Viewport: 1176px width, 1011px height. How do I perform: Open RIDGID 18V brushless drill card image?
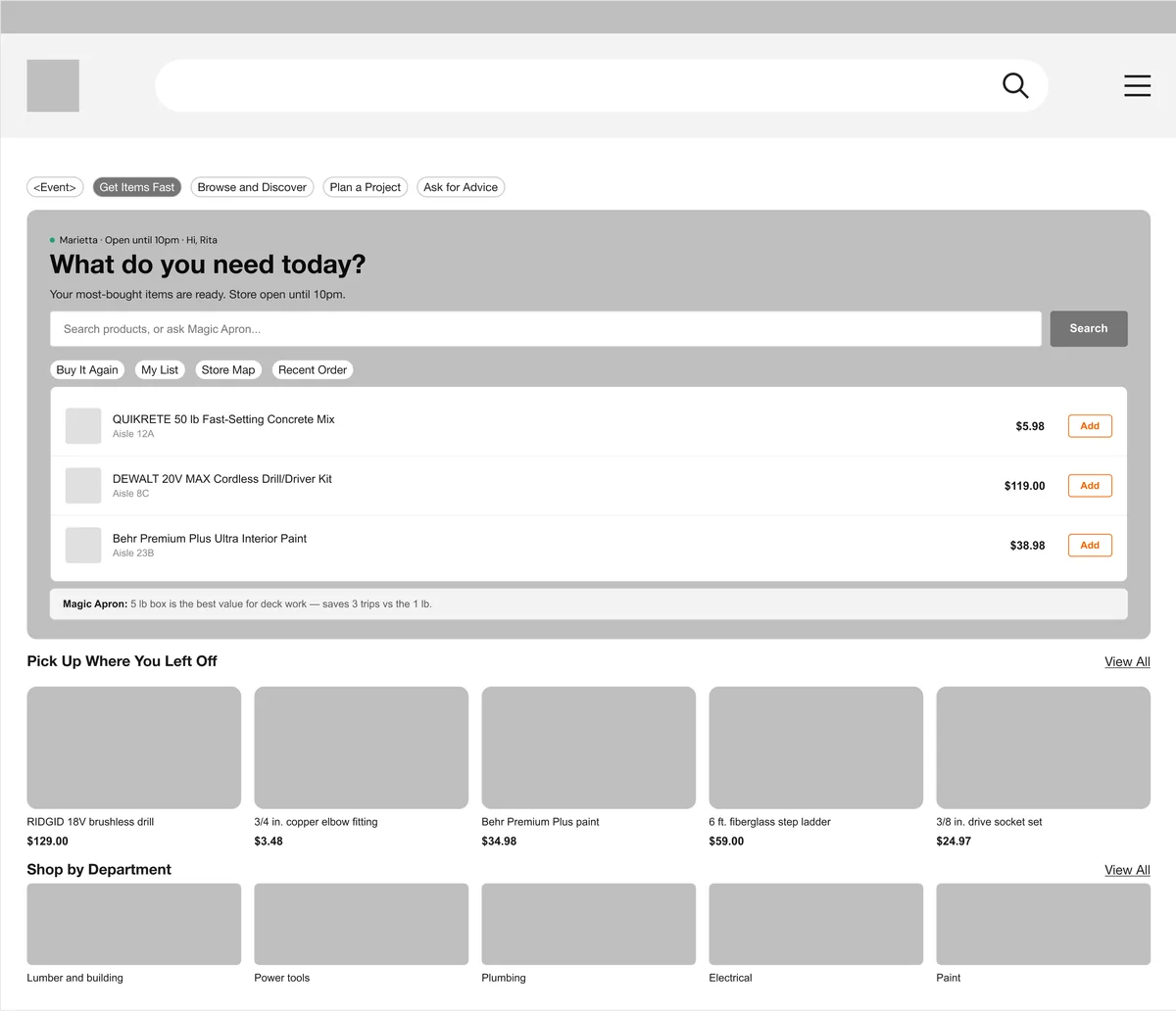(134, 747)
